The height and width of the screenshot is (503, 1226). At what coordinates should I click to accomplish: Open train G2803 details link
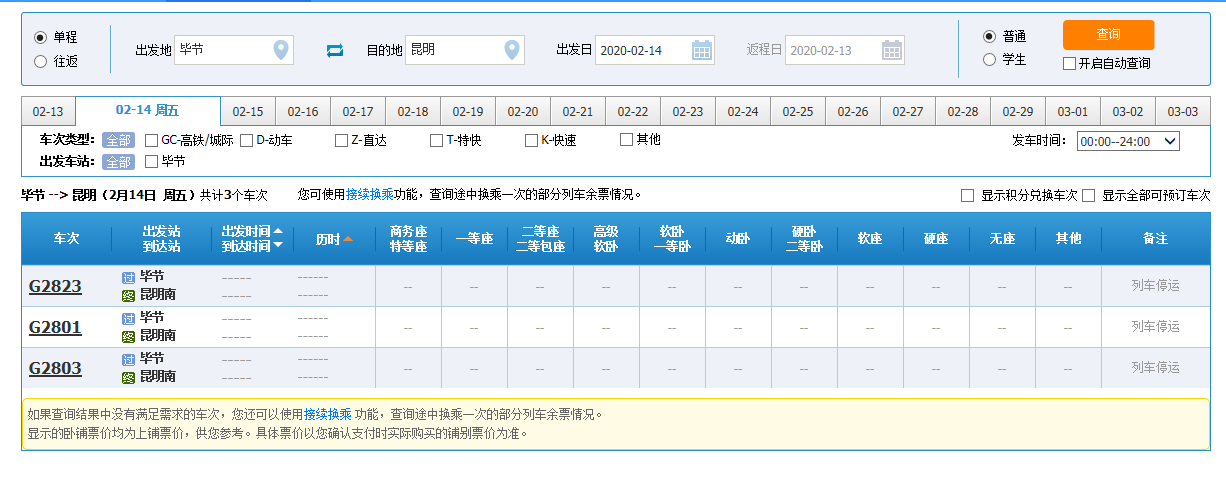55,369
